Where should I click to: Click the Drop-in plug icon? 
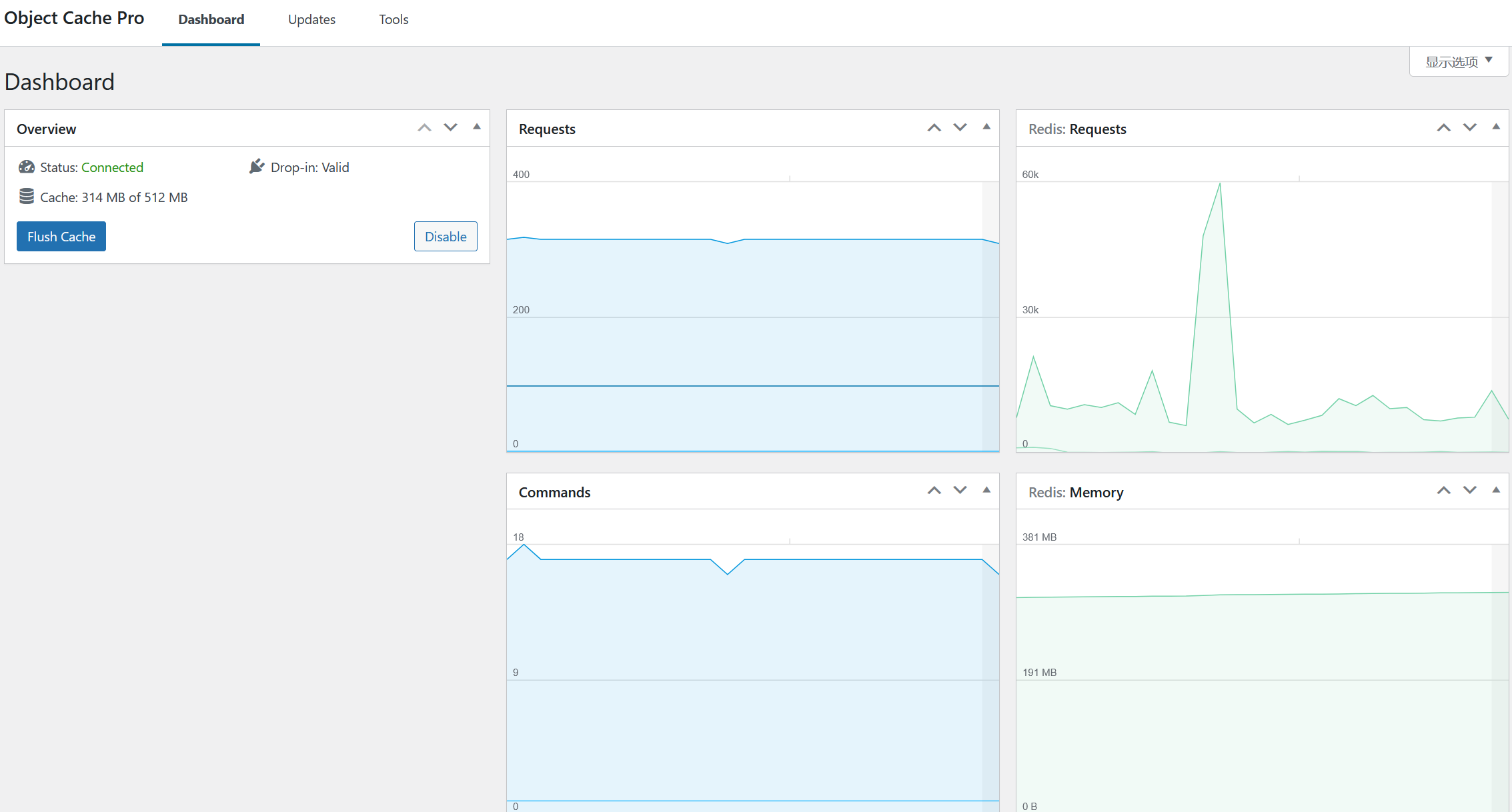coord(257,167)
